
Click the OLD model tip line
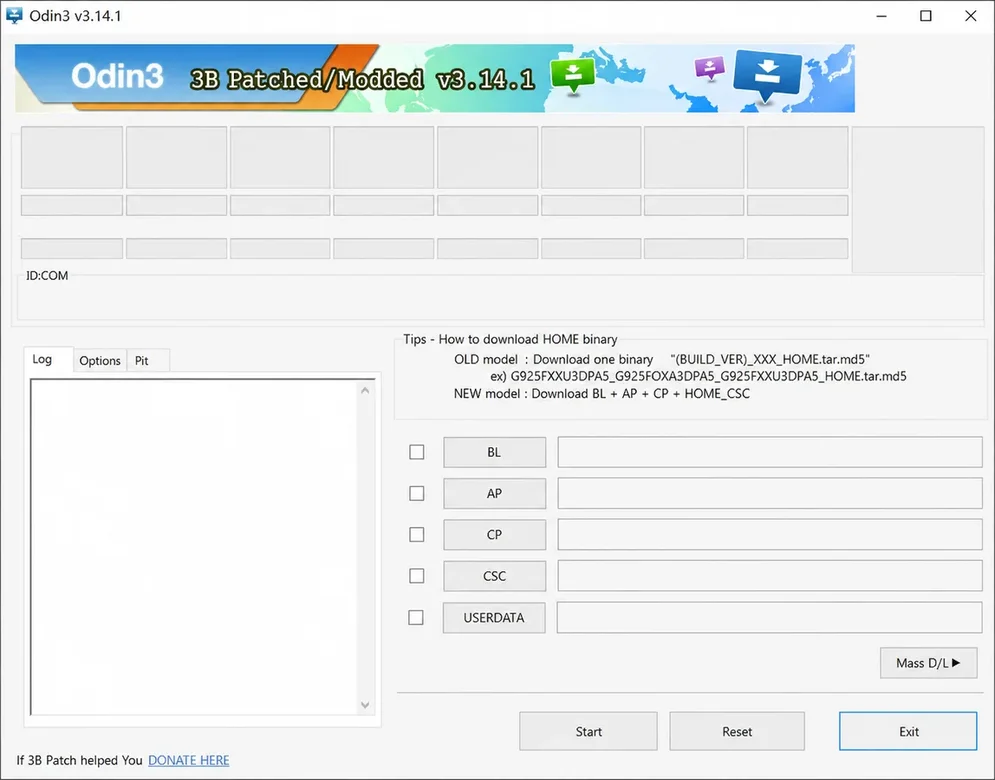click(662, 359)
